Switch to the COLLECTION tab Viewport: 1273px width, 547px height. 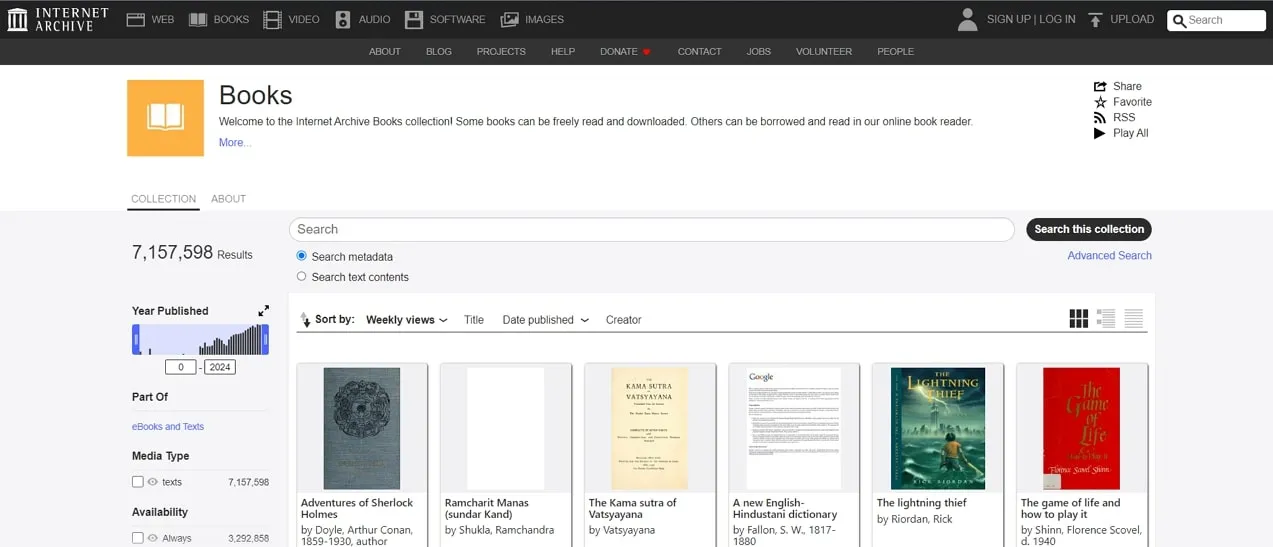coord(164,199)
